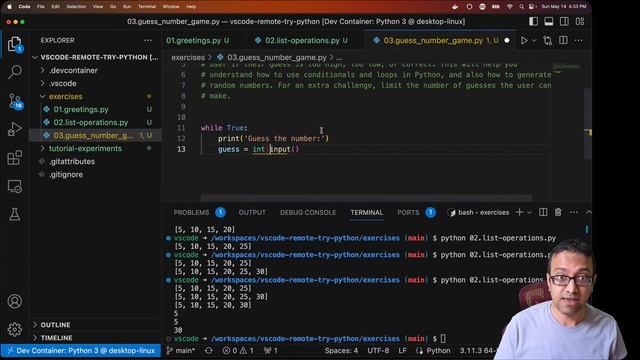Open Explorer views and more actions ellipsis
The image size is (640, 360).
[148, 40]
